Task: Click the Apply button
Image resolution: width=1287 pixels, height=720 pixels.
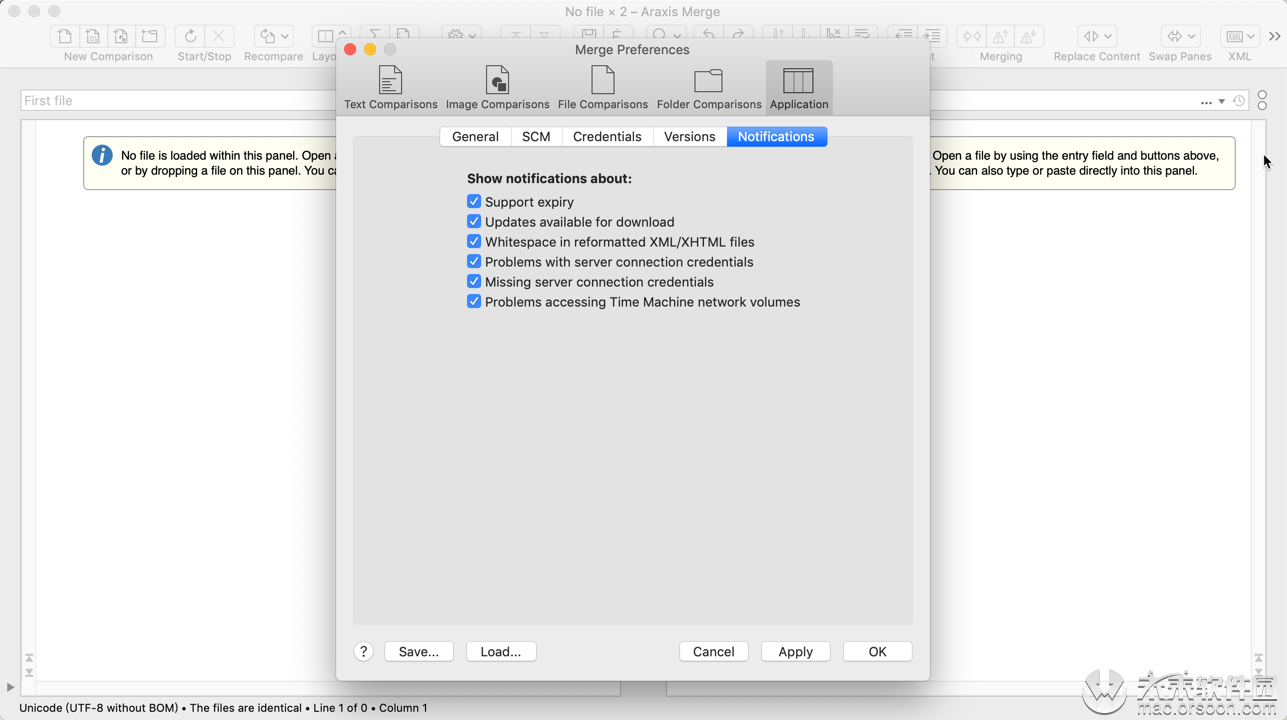Action: pos(796,651)
